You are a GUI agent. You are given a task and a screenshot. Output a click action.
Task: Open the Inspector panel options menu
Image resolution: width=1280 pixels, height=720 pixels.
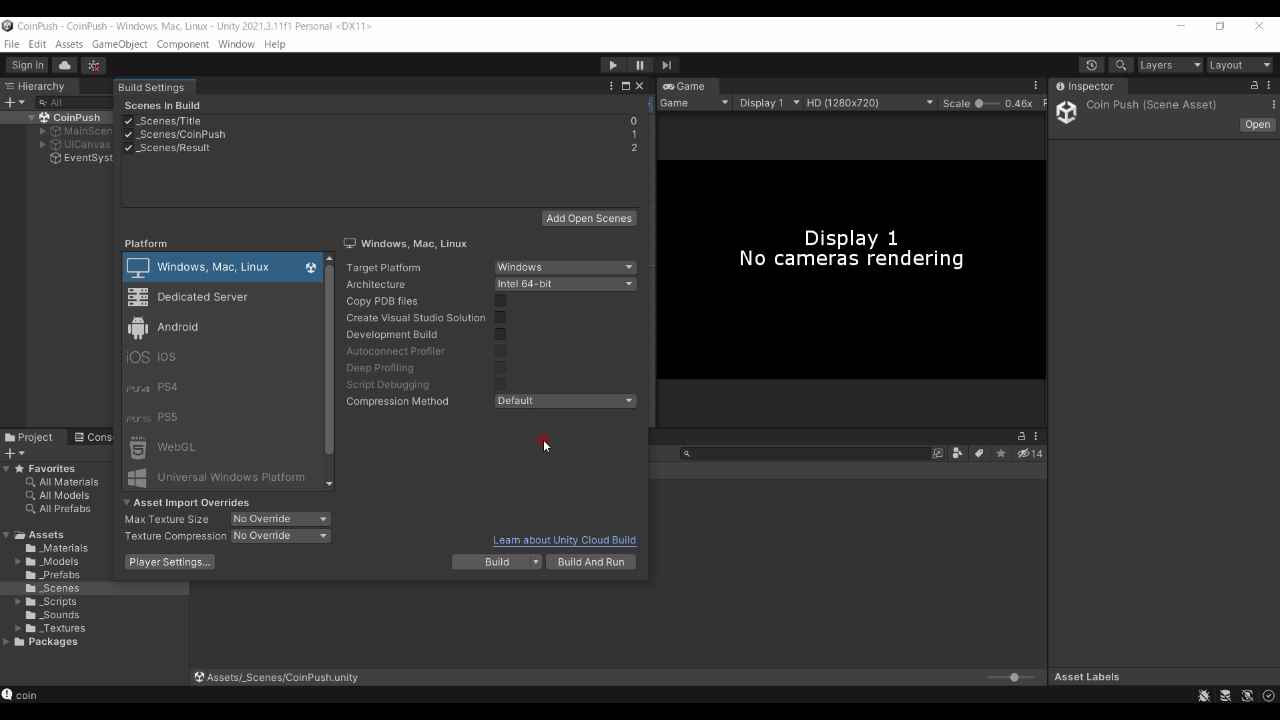1269,86
